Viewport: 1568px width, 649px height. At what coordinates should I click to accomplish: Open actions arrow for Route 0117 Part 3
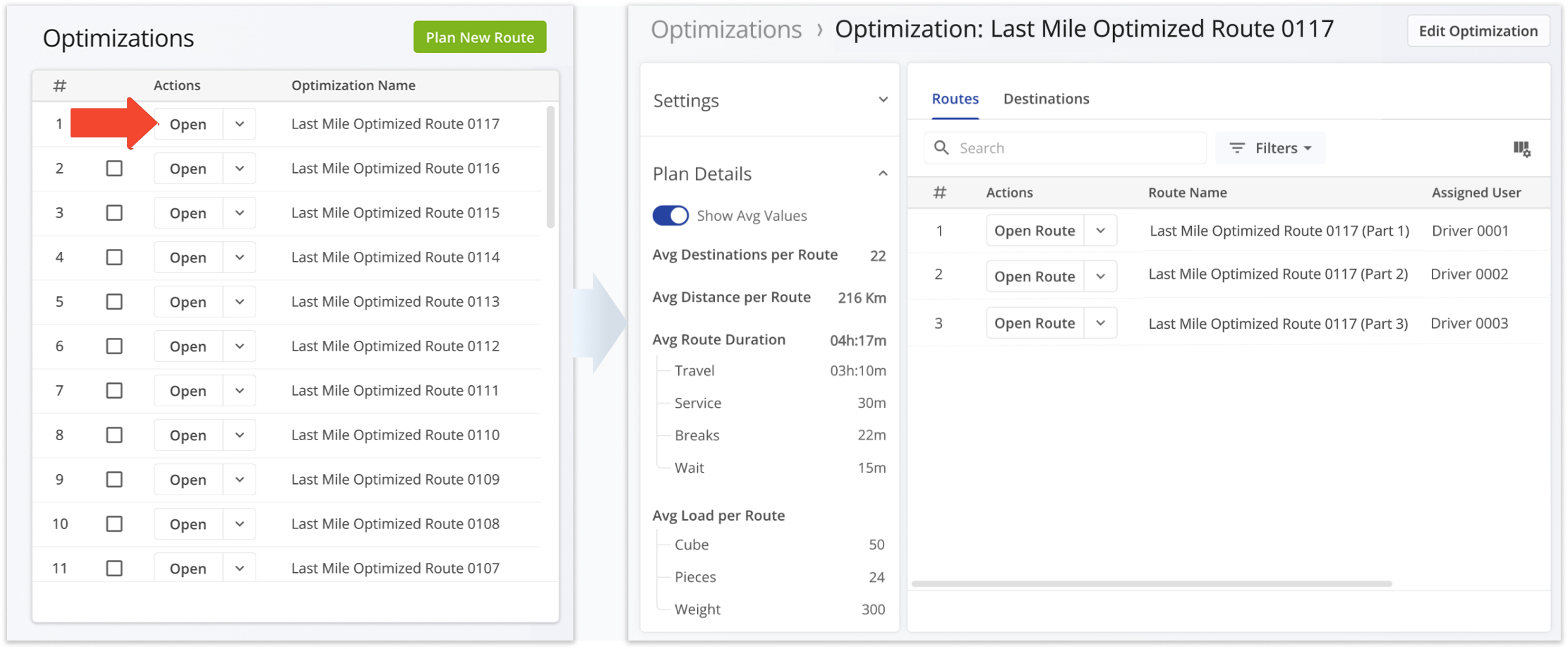[x=1100, y=323]
